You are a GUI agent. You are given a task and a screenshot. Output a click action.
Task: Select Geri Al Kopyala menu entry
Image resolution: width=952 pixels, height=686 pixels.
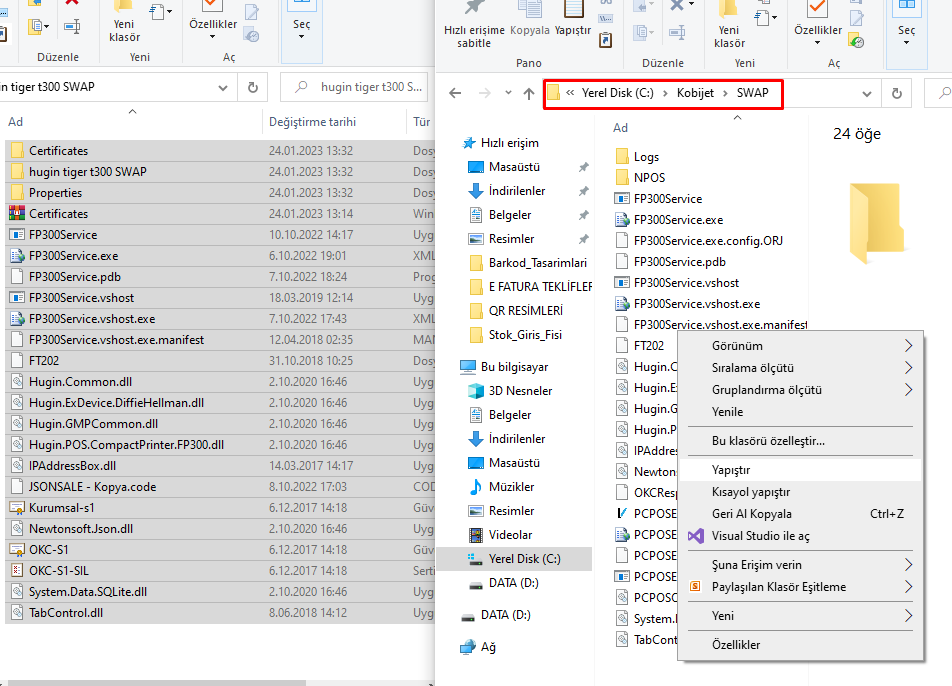800,514
